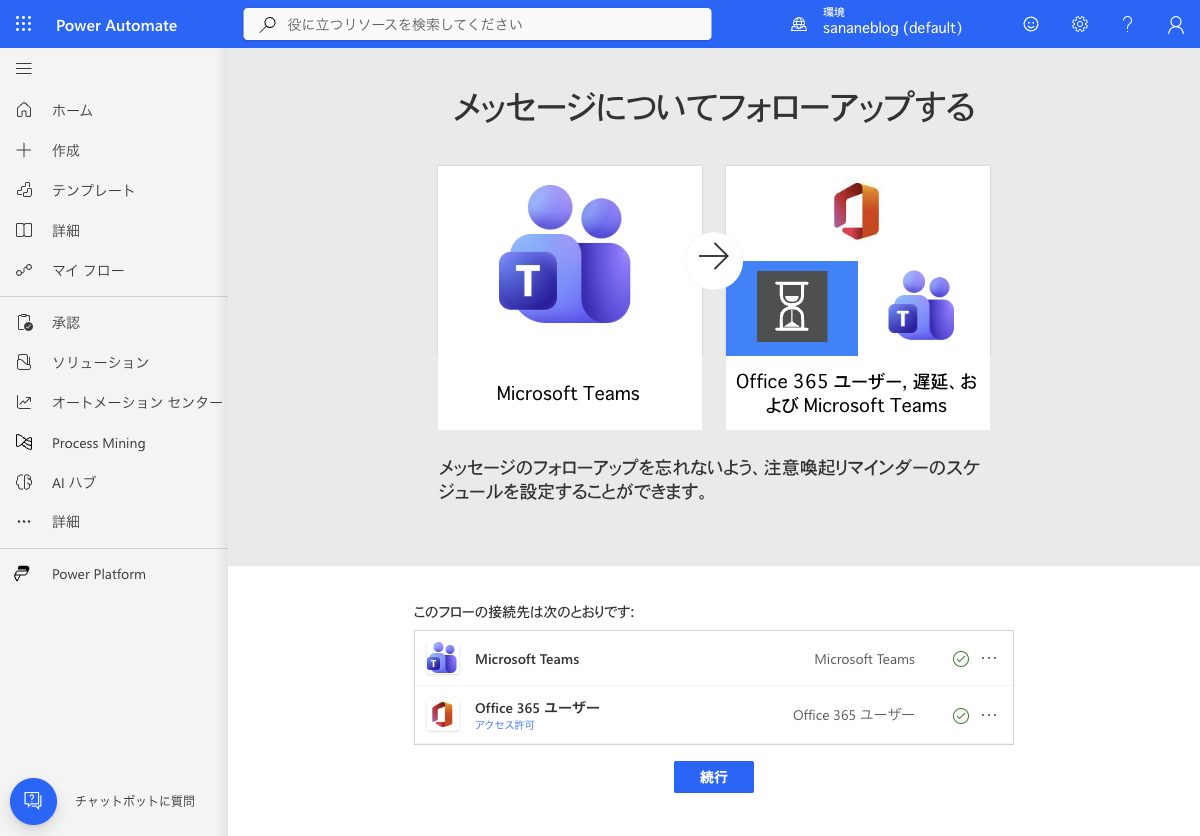Viewport: 1200px width, 836px height.
Task: Click the Microsoft Teams caption under the left card
Action: coord(568,393)
